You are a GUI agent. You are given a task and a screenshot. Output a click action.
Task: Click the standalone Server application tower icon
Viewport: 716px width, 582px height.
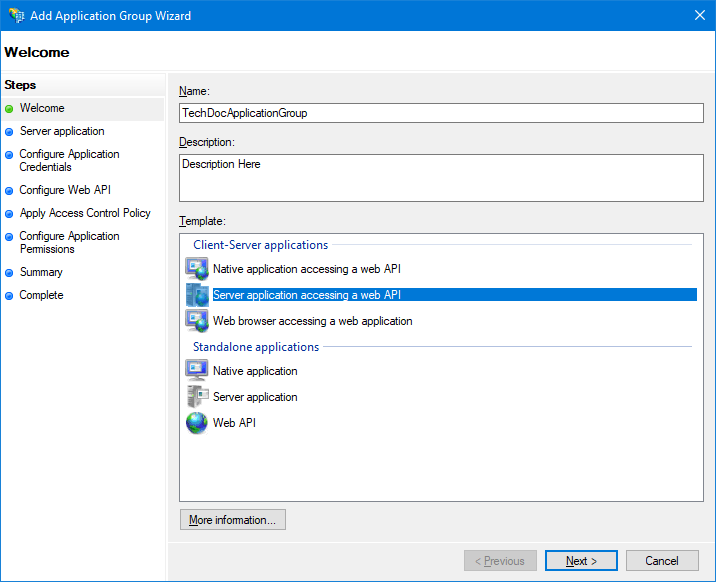click(x=197, y=397)
